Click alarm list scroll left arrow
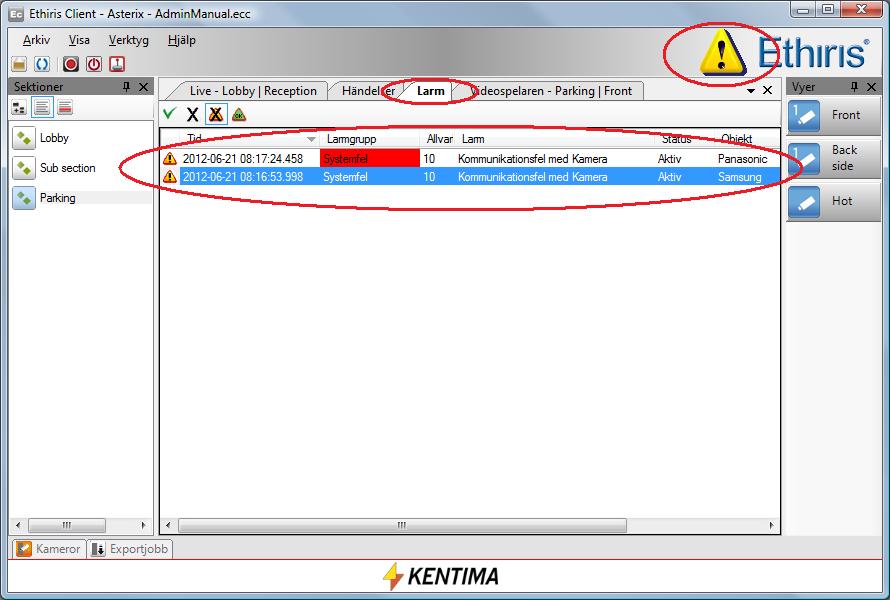The height and width of the screenshot is (600, 890). [168, 526]
